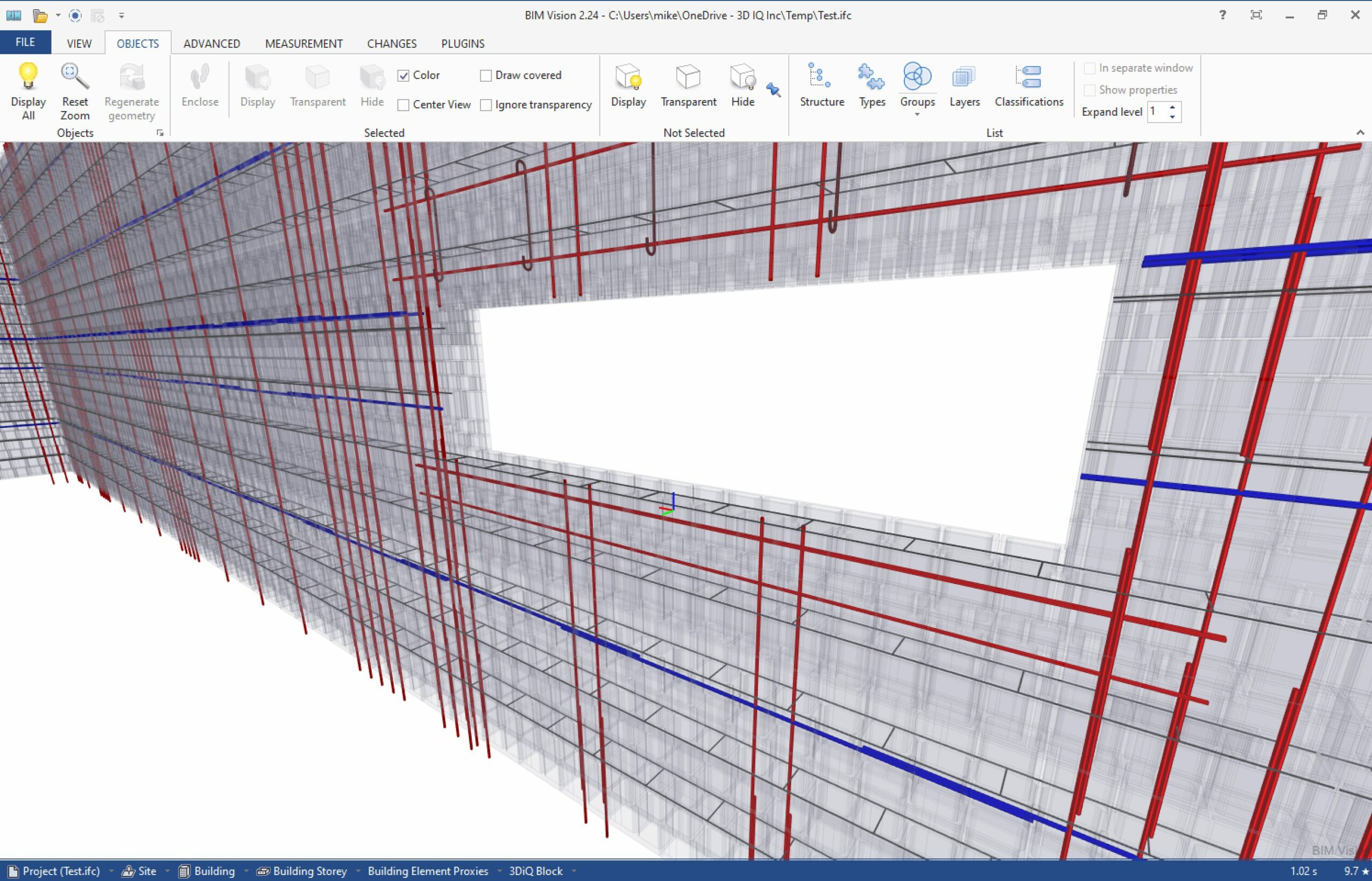Open the FILE menu
This screenshot has height=881, width=1372.
point(25,43)
